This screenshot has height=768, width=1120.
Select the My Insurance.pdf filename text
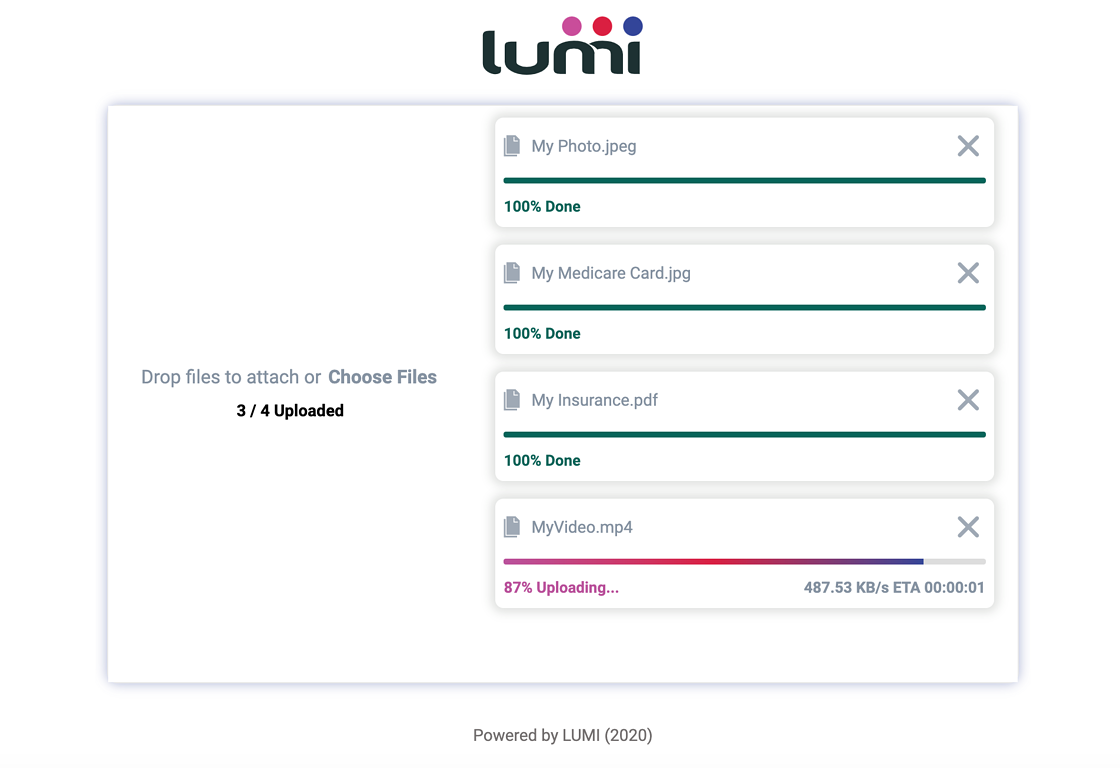tap(594, 400)
